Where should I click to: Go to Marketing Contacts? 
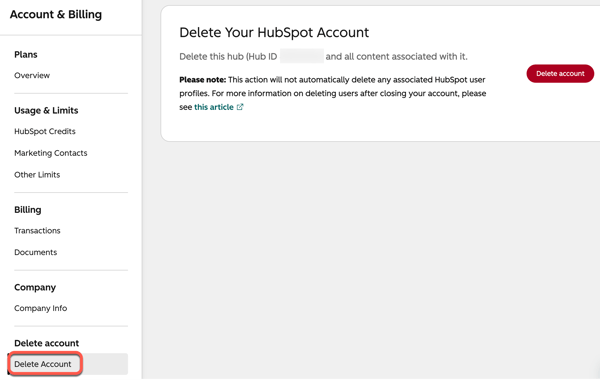[51, 153]
